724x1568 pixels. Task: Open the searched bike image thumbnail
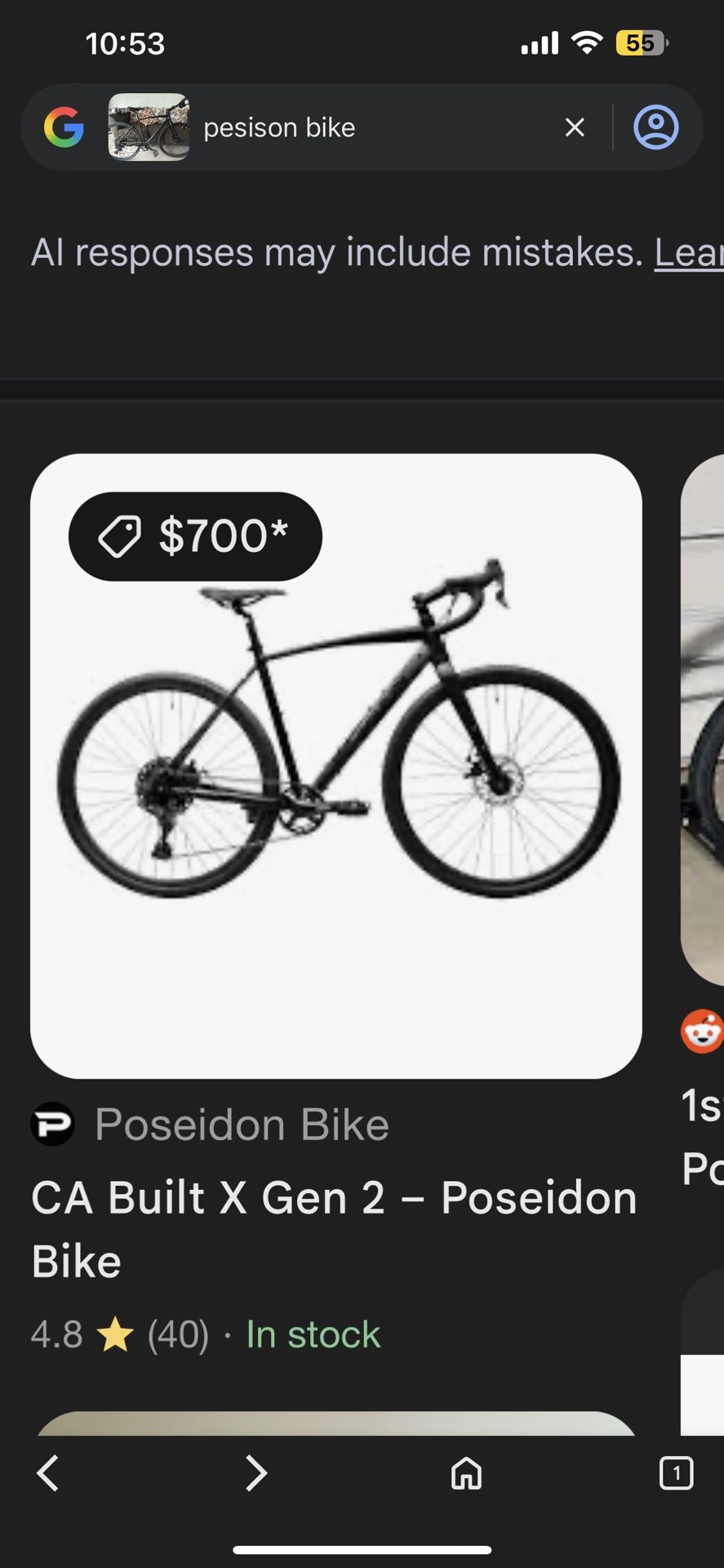click(x=149, y=127)
